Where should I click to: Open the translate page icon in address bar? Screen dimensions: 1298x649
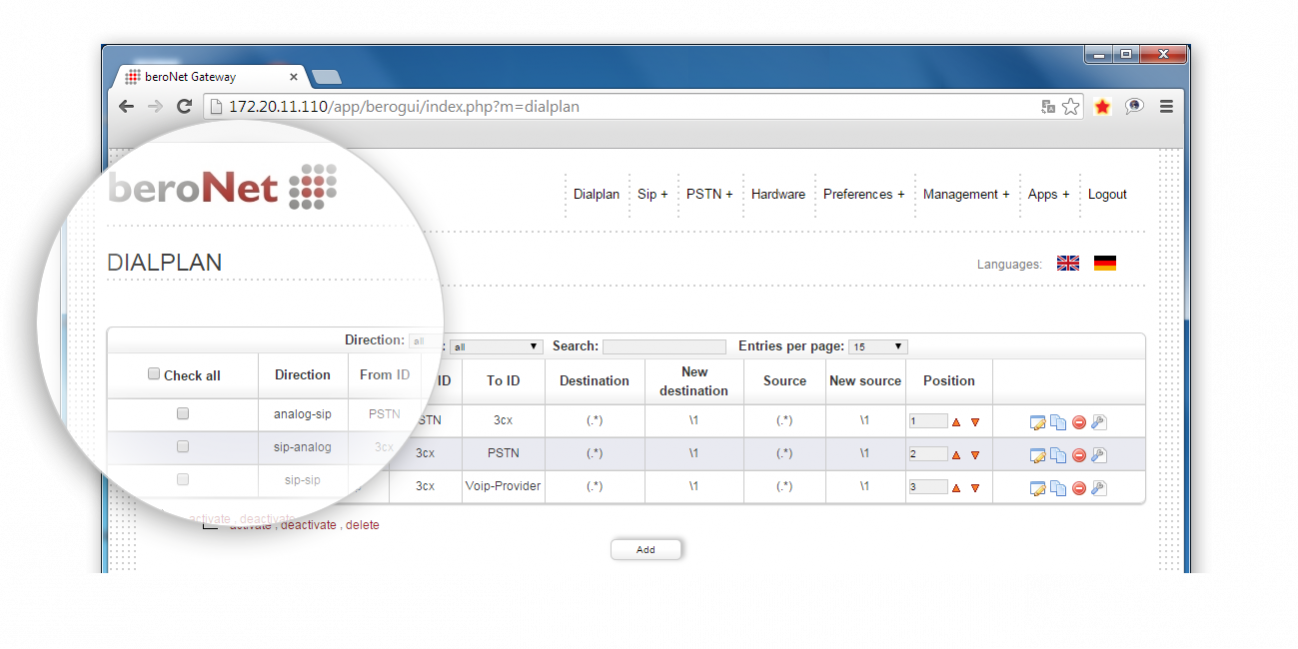[x=1048, y=106]
